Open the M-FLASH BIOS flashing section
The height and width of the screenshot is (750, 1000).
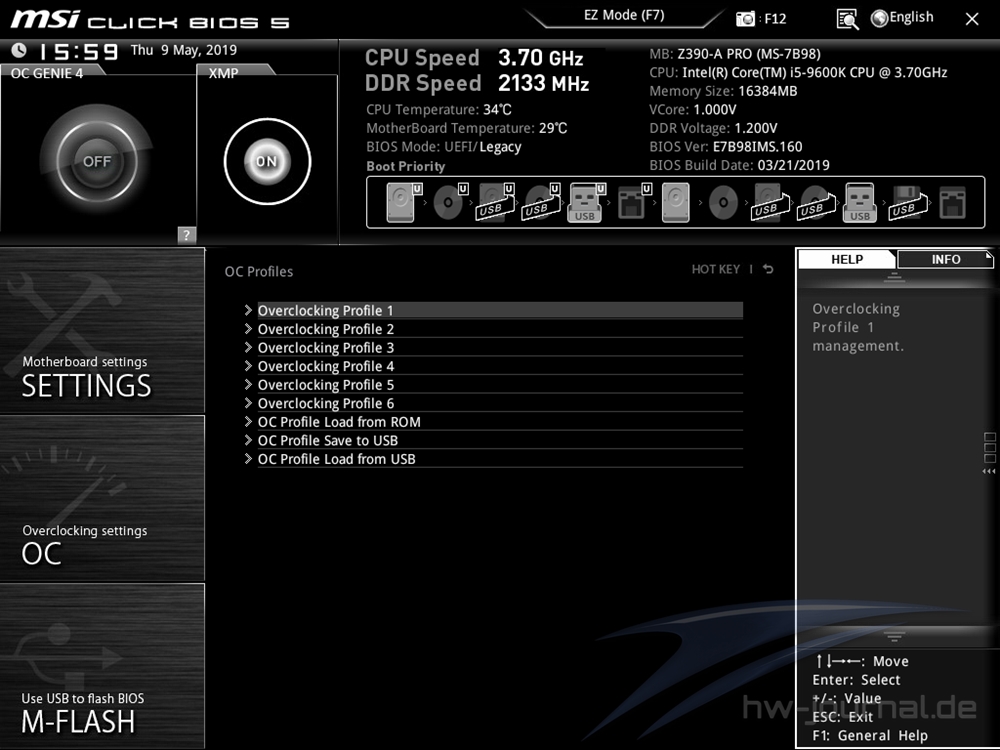click(102, 666)
